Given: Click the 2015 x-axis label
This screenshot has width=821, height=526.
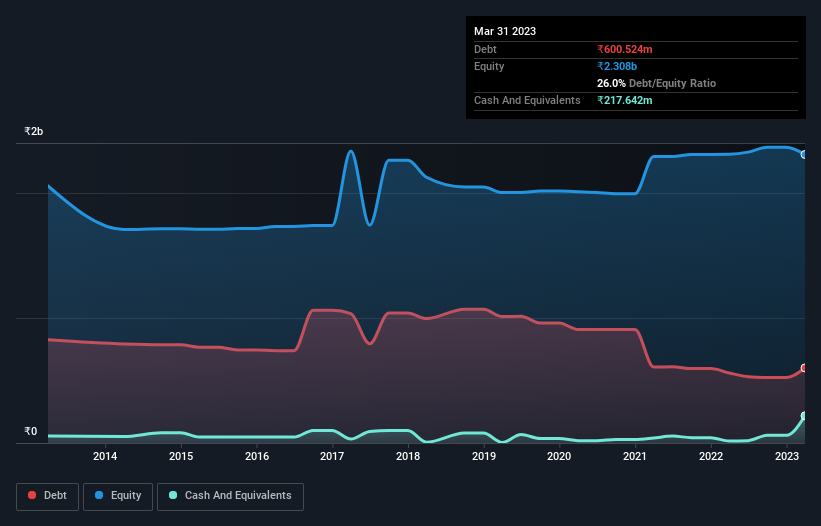Looking at the screenshot, I should (181, 456).
